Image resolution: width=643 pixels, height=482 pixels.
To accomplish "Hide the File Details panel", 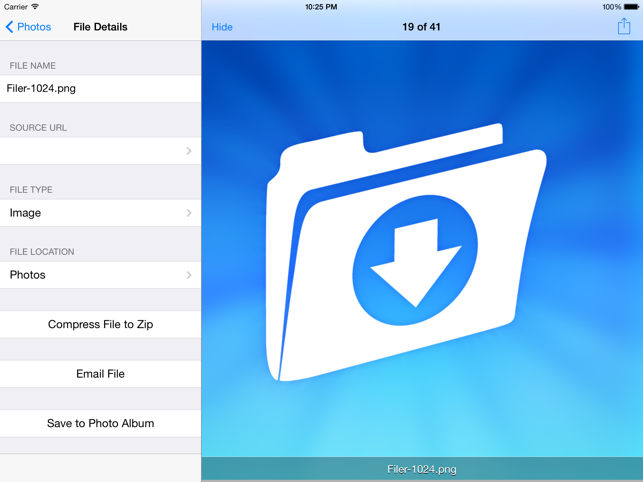I will tap(222, 27).
